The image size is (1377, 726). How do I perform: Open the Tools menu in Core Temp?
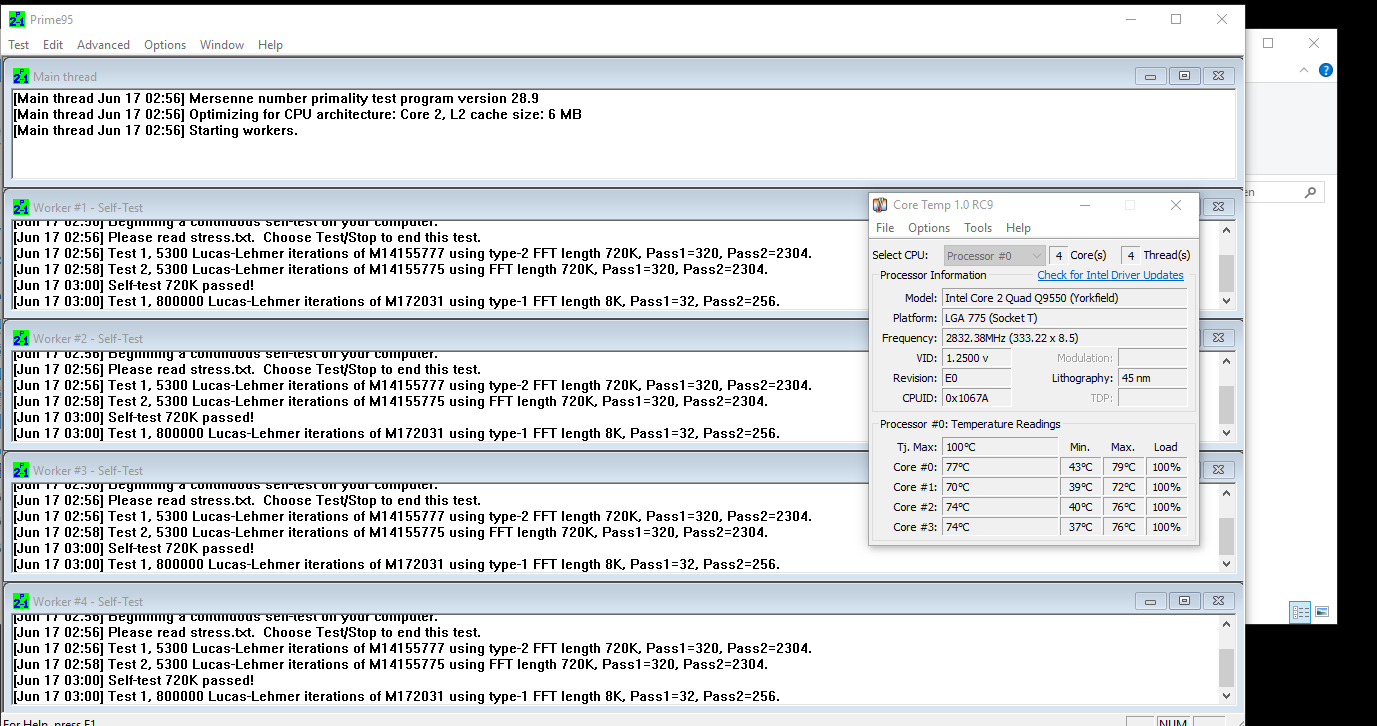[978, 228]
